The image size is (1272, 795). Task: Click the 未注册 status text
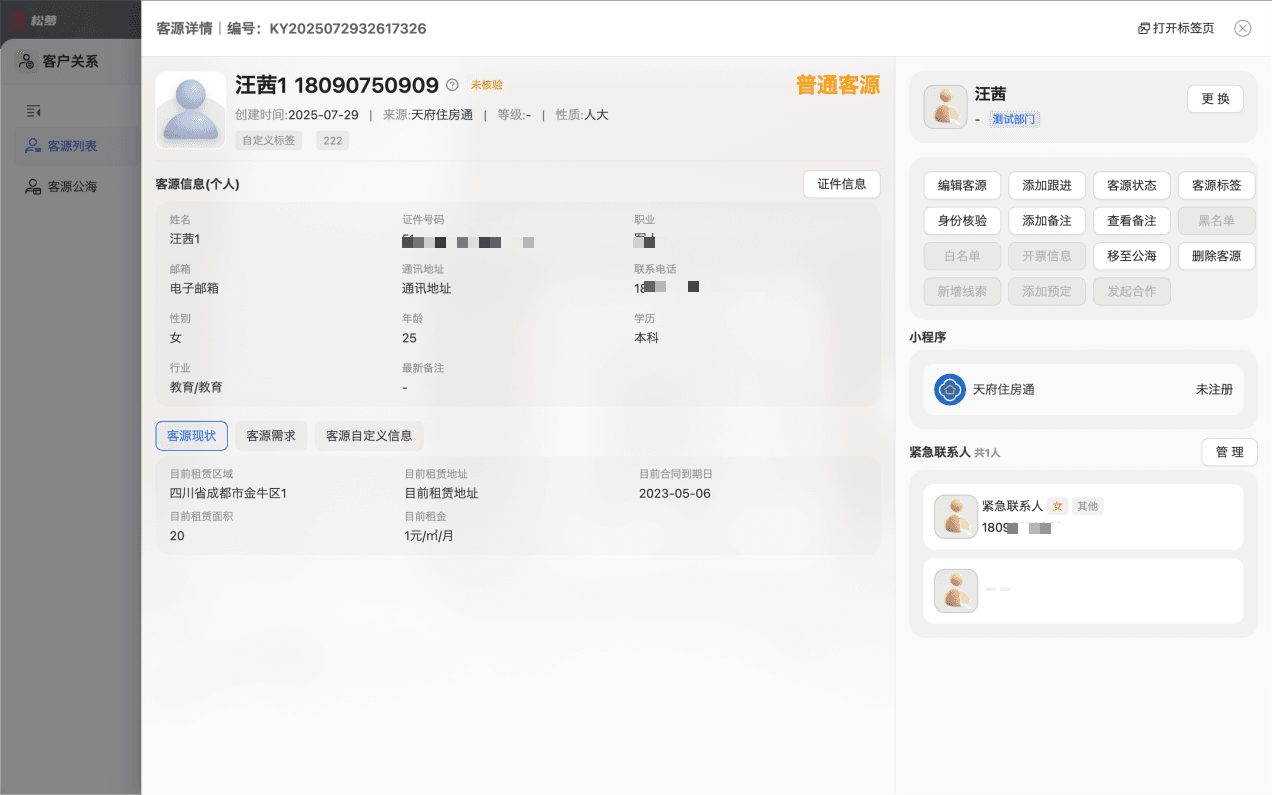[x=1214, y=389]
